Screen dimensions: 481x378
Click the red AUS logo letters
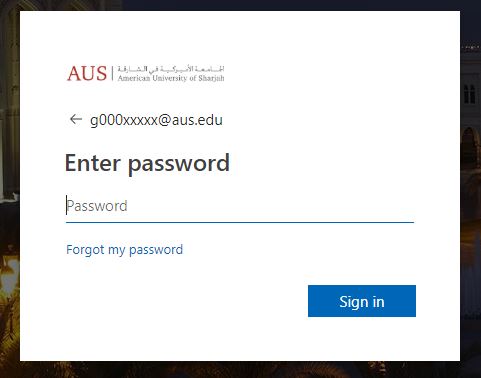pyautogui.click(x=87, y=73)
